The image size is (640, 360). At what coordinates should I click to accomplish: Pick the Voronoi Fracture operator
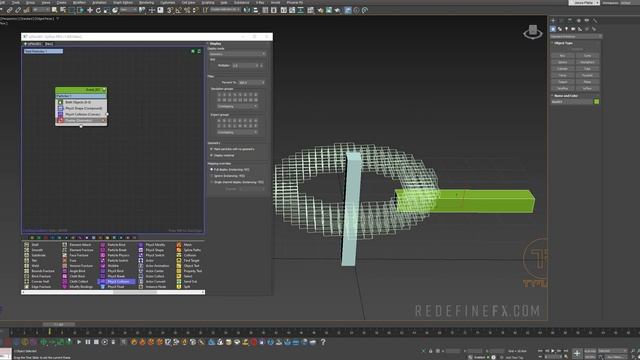point(78,266)
